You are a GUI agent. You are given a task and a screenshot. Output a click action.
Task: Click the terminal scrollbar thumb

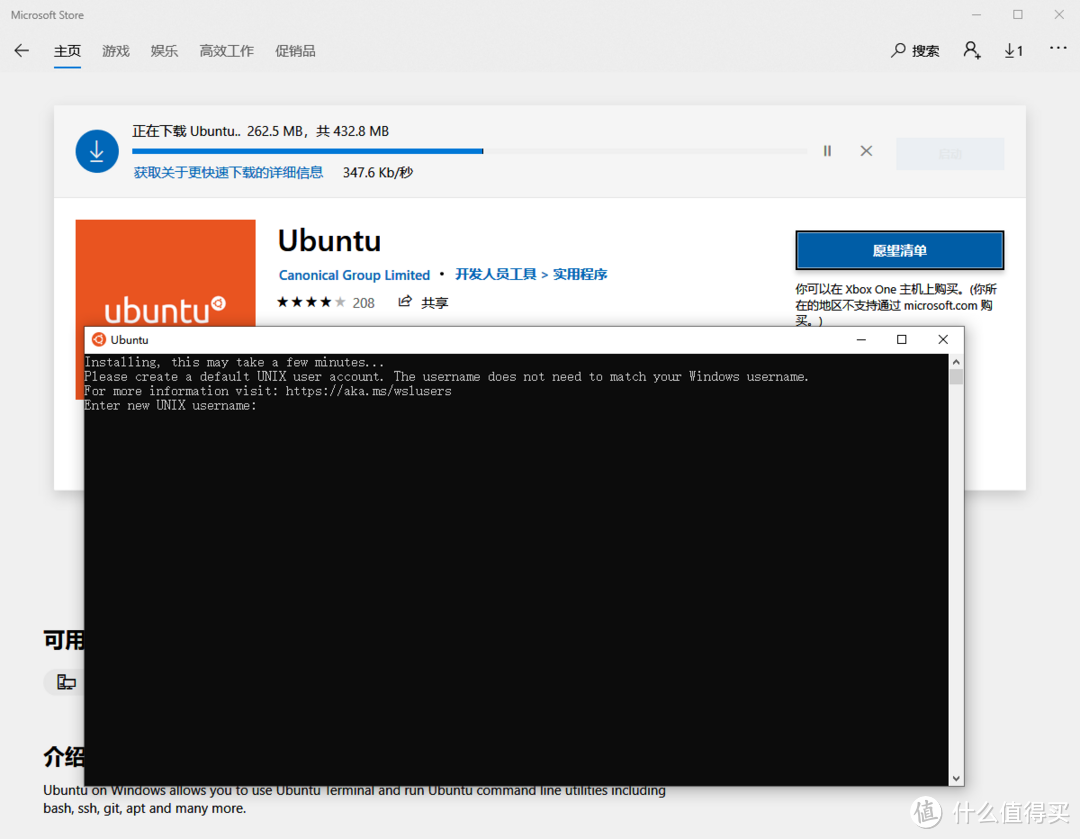[x=956, y=377]
